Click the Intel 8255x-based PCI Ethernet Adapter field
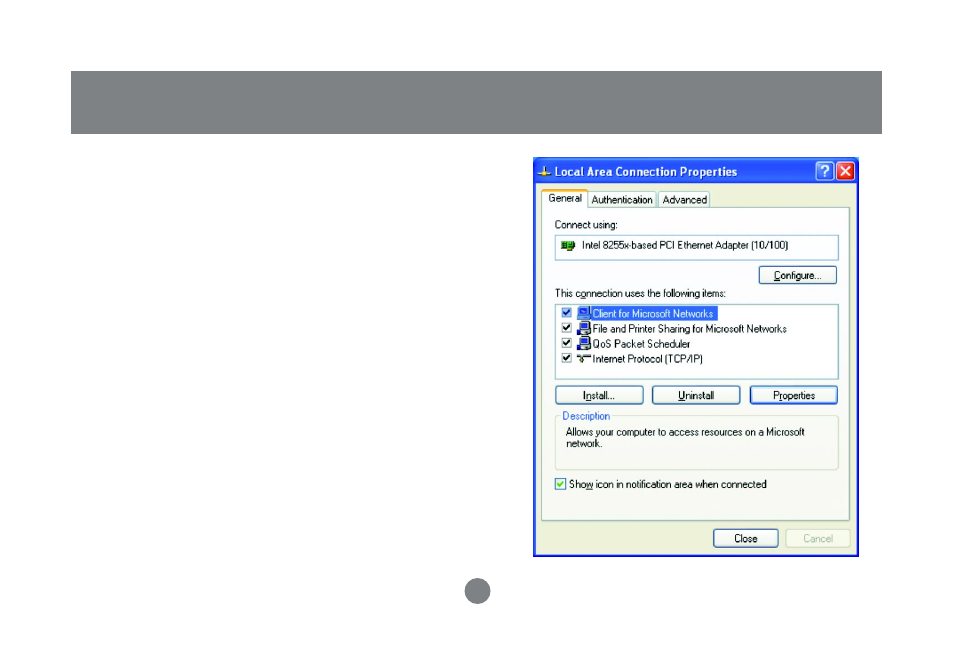The height and width of the screenshot is (663, 954). pos(697,248)
